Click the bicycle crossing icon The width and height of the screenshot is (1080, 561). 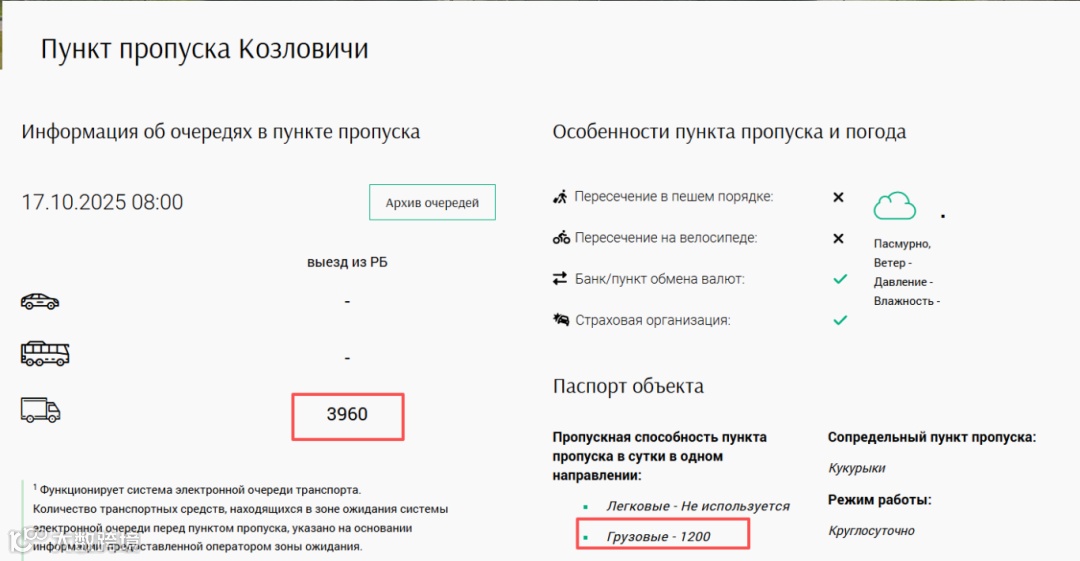(561, 238)
